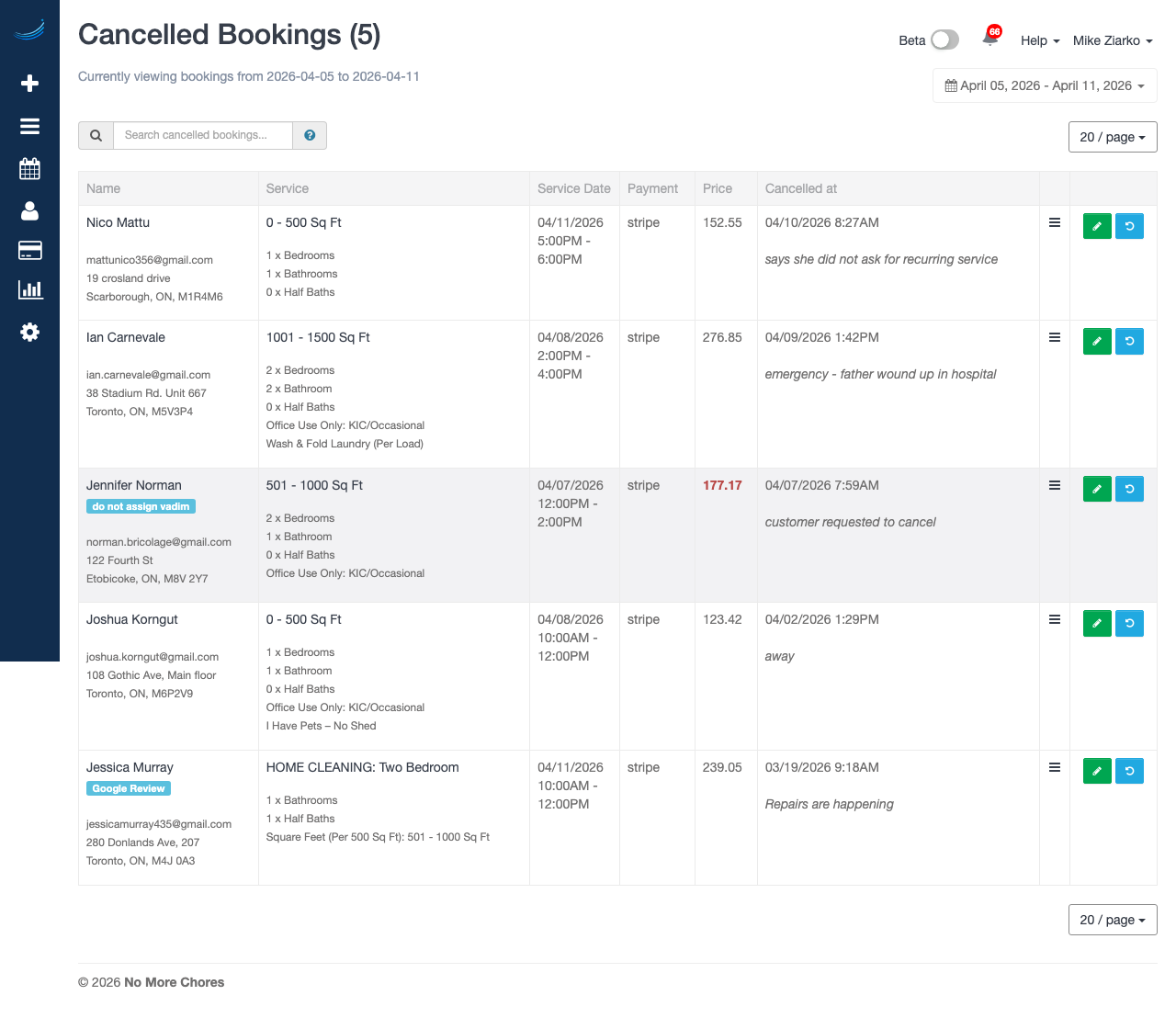The height and width of the screenshot is (1018, 1176).
Task: Open the calendar icon in sidebar
Action: 29,169
